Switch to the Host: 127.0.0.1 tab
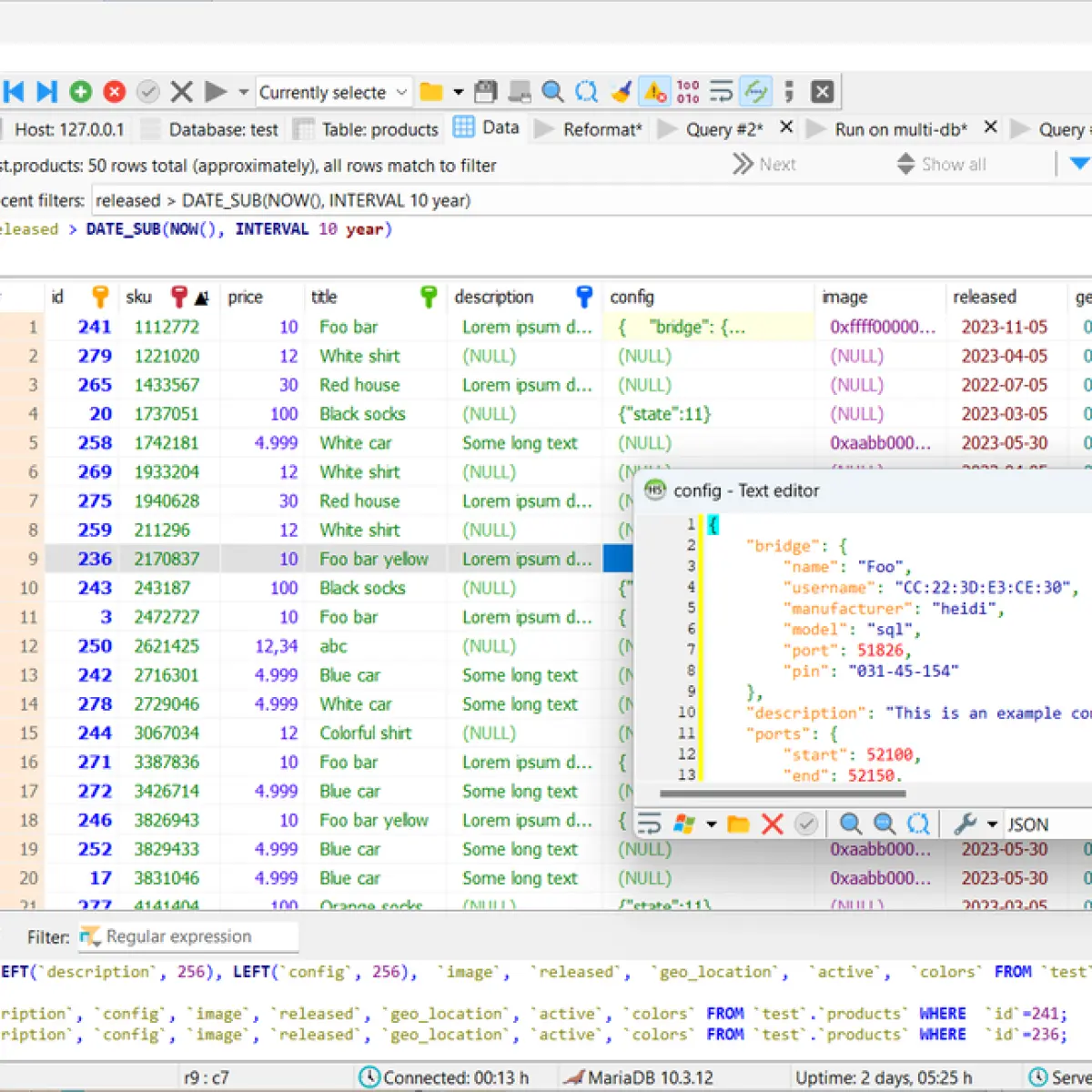1092x1092 pixels. tap(66, 129)
